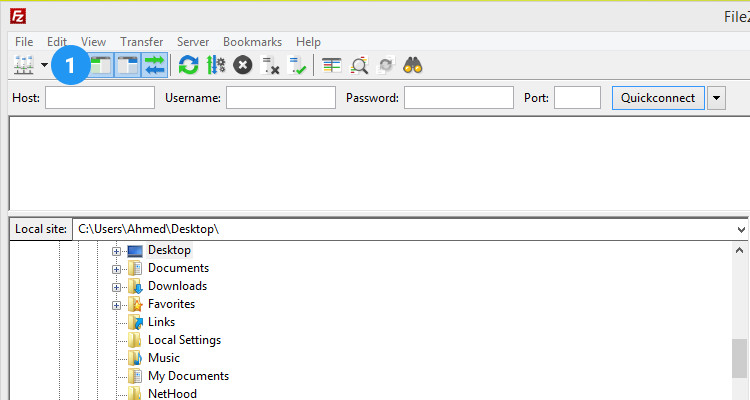
Task: Cancel the current operation
Action: pyautogui.click(x=243, y=65)
